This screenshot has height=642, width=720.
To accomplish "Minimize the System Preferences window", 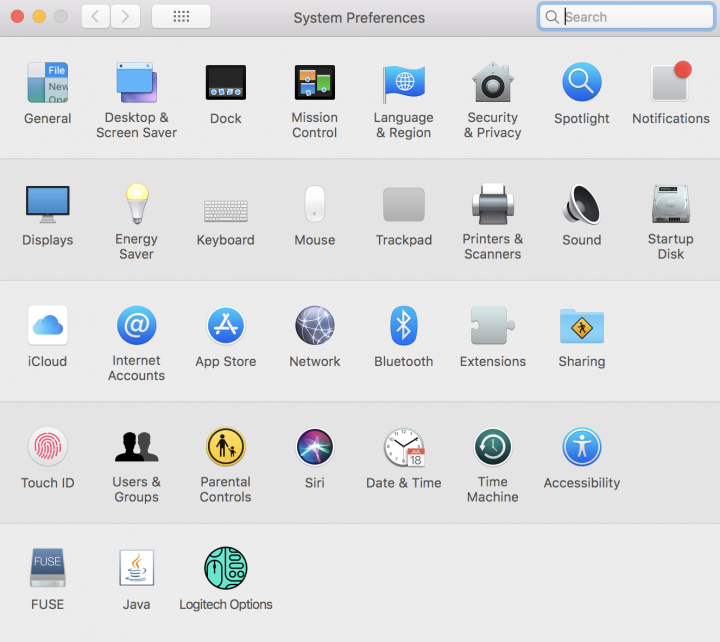I will (39, 17).
